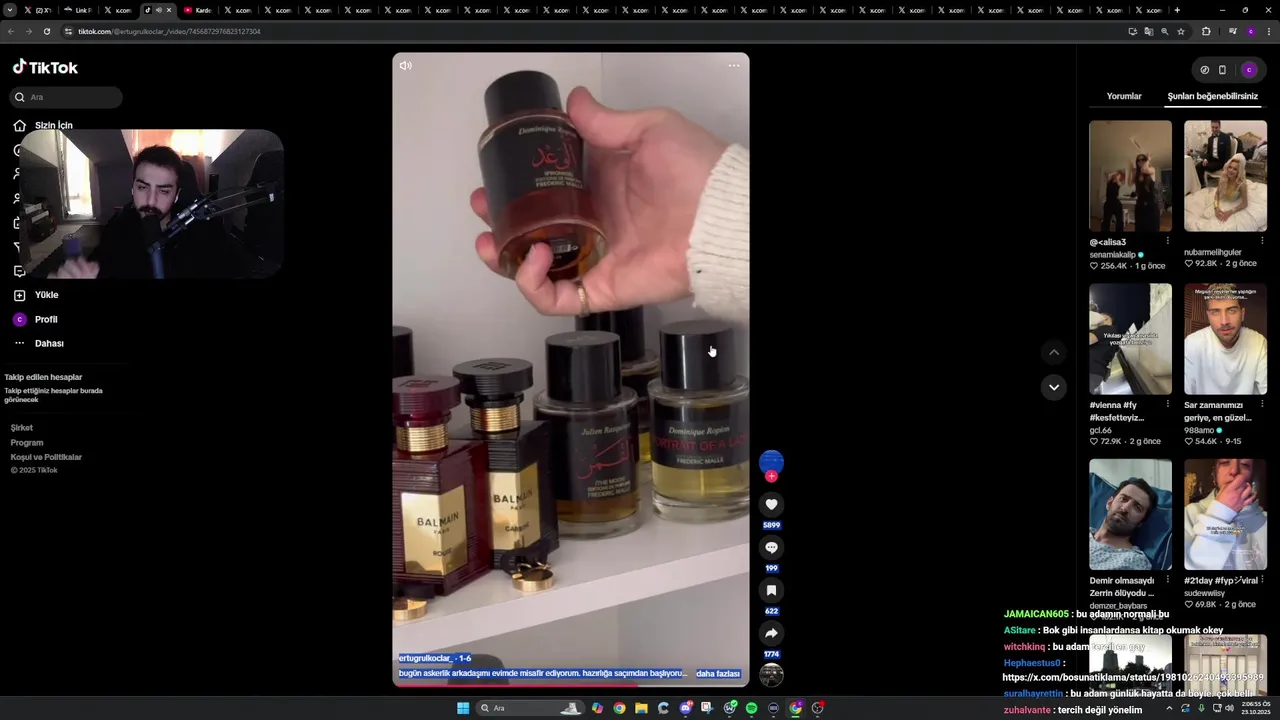Mute the TikTok tab via speaker icon
The height and width of the screenshot is (720, 1280).
158,10
